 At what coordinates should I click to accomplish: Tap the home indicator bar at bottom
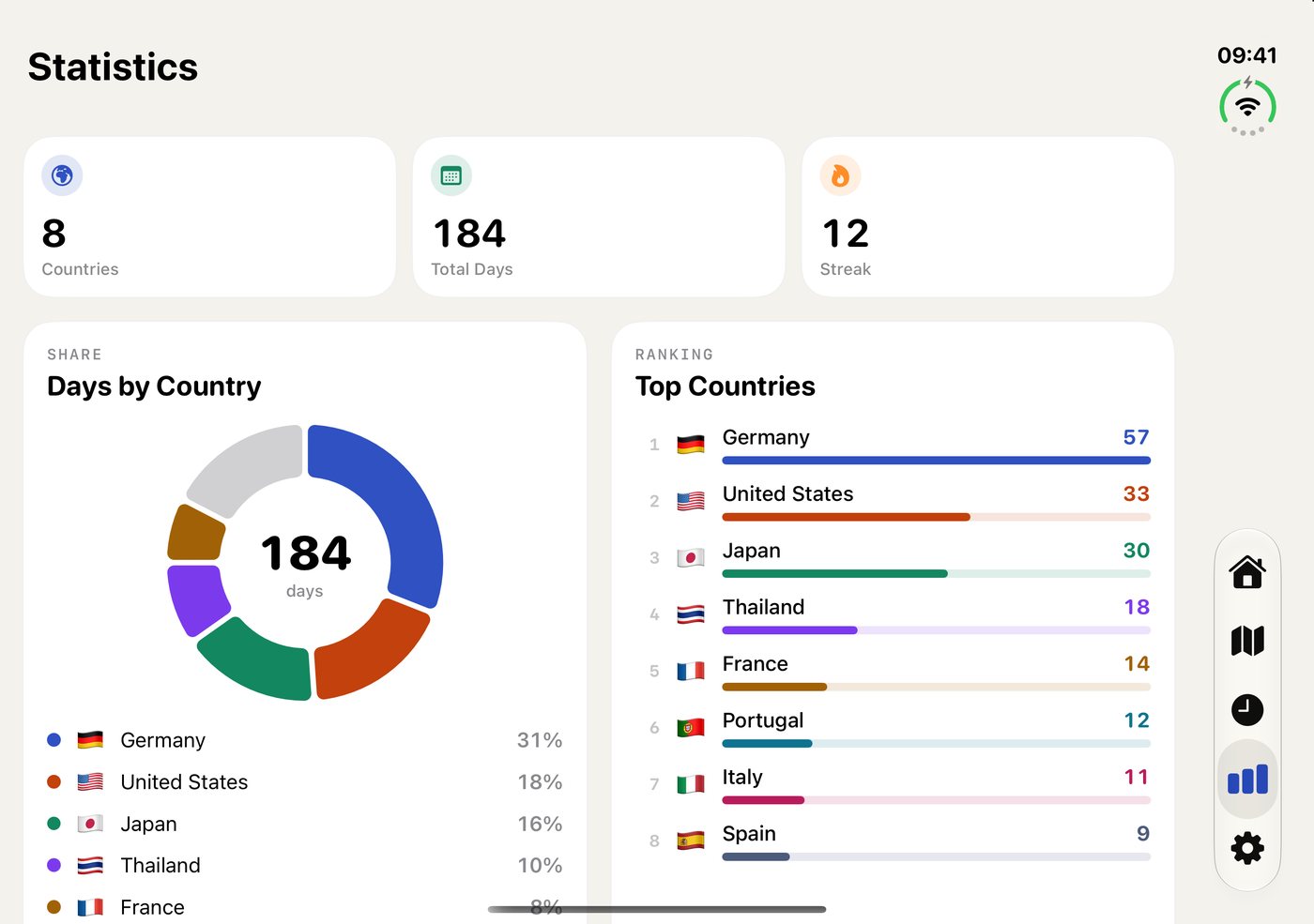(x=657, y=909)
